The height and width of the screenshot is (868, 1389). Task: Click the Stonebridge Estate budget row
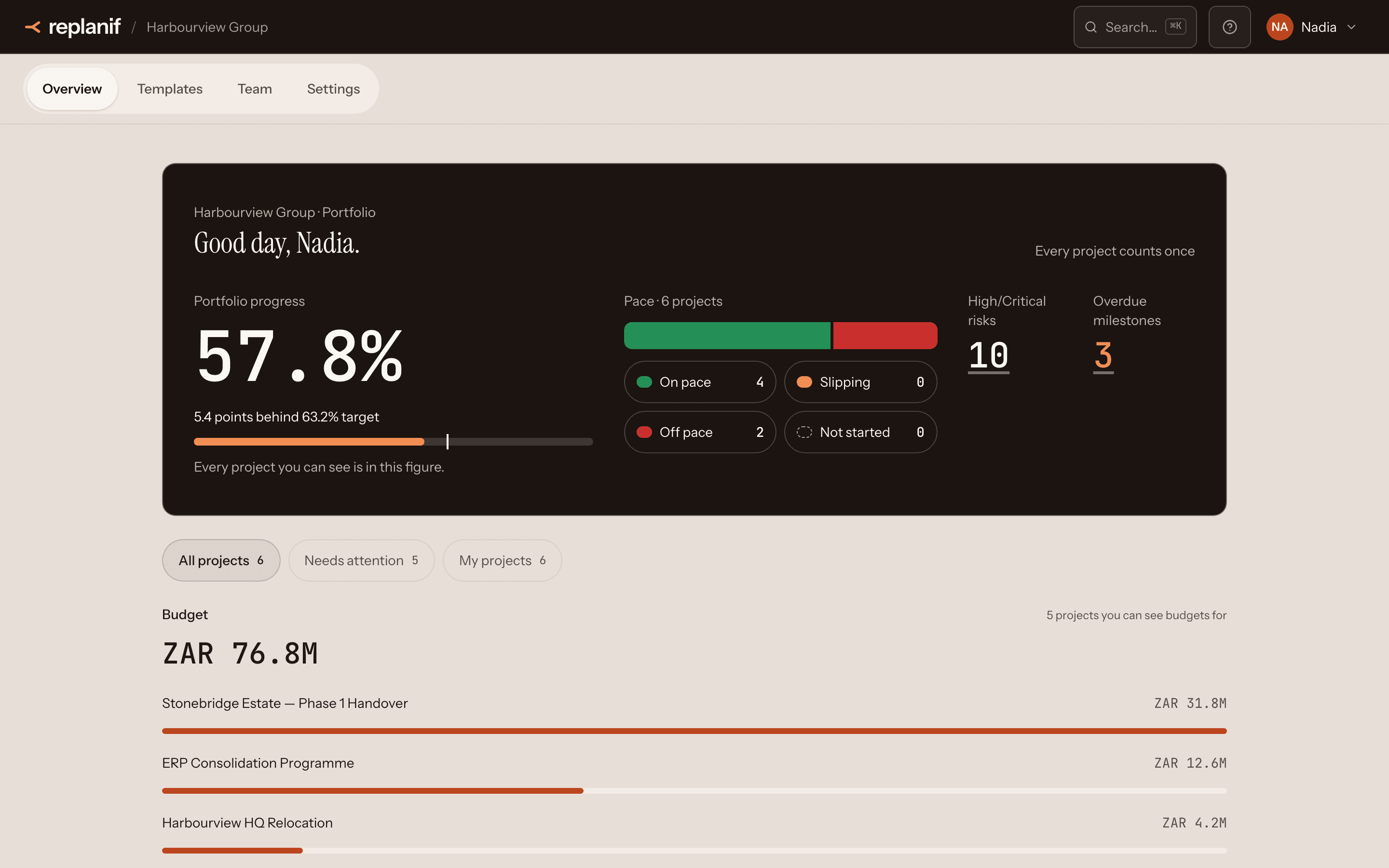[x=694, y=714]
